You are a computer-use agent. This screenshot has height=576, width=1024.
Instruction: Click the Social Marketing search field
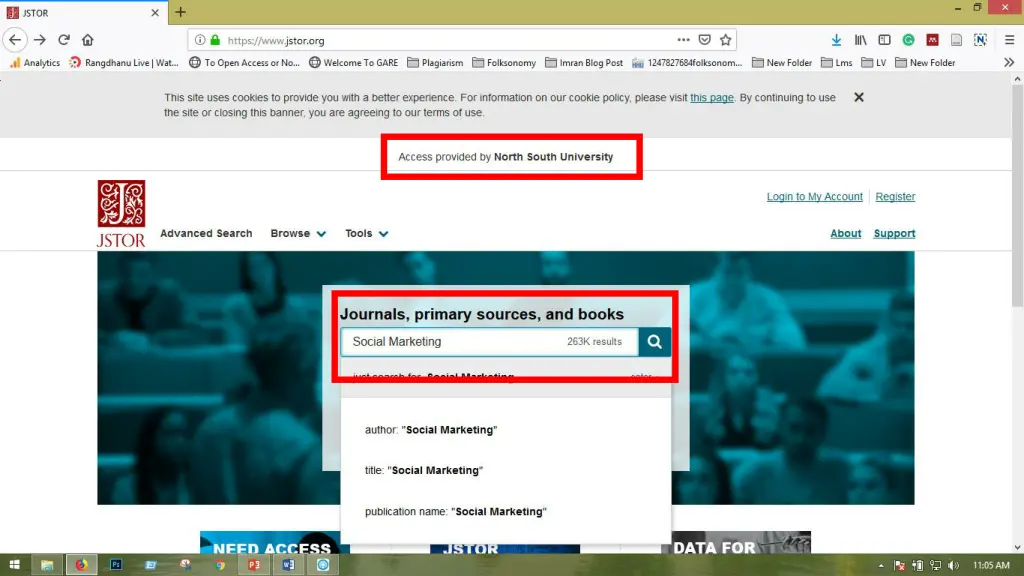click(490, 342)
